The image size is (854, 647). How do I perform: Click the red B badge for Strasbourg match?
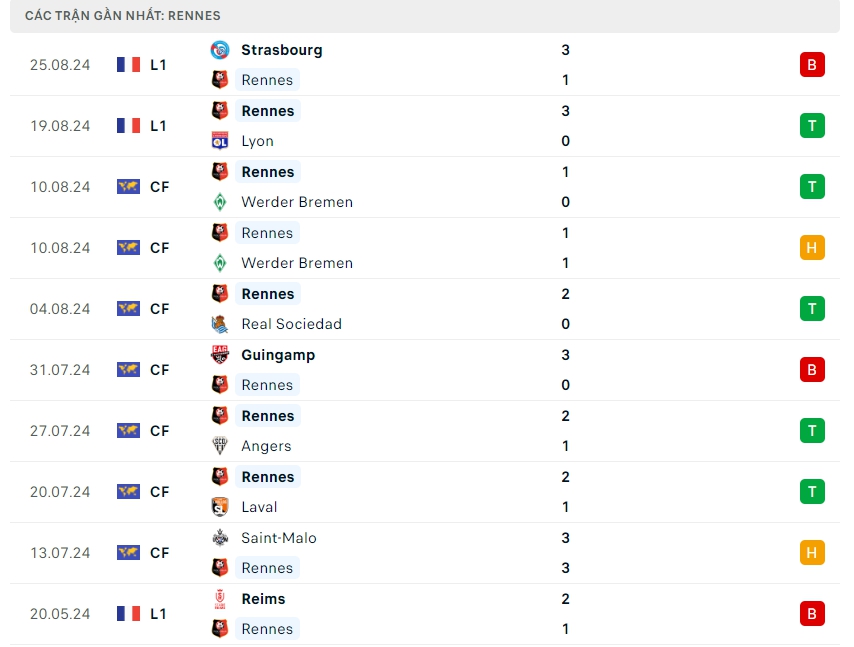812,65
